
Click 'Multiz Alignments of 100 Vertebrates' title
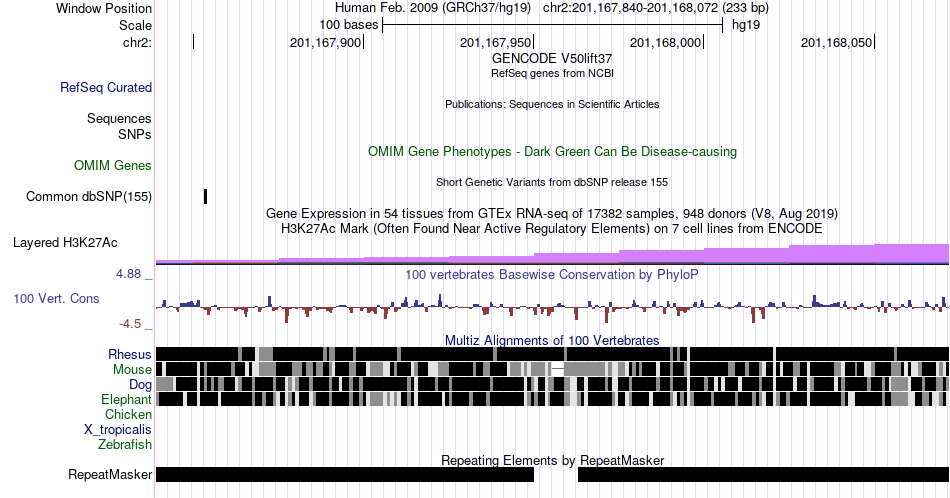[552, 340]
